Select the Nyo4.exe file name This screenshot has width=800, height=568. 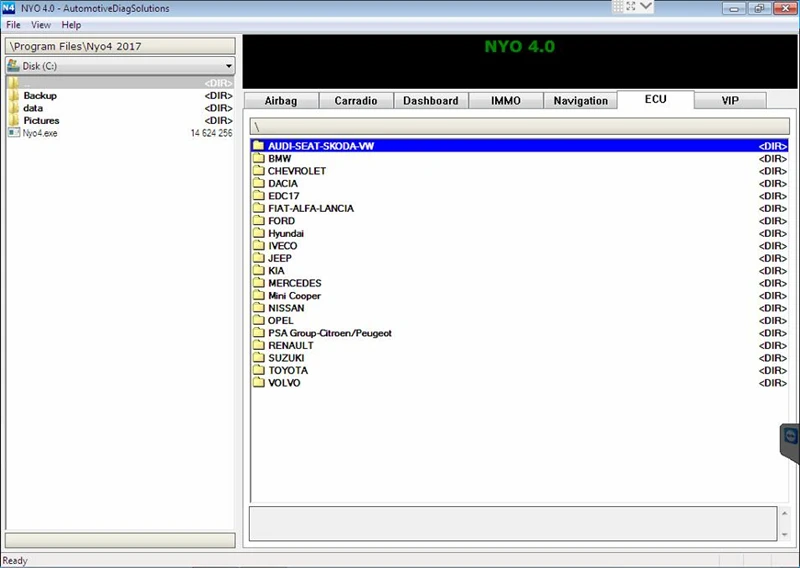coord(40,133)
